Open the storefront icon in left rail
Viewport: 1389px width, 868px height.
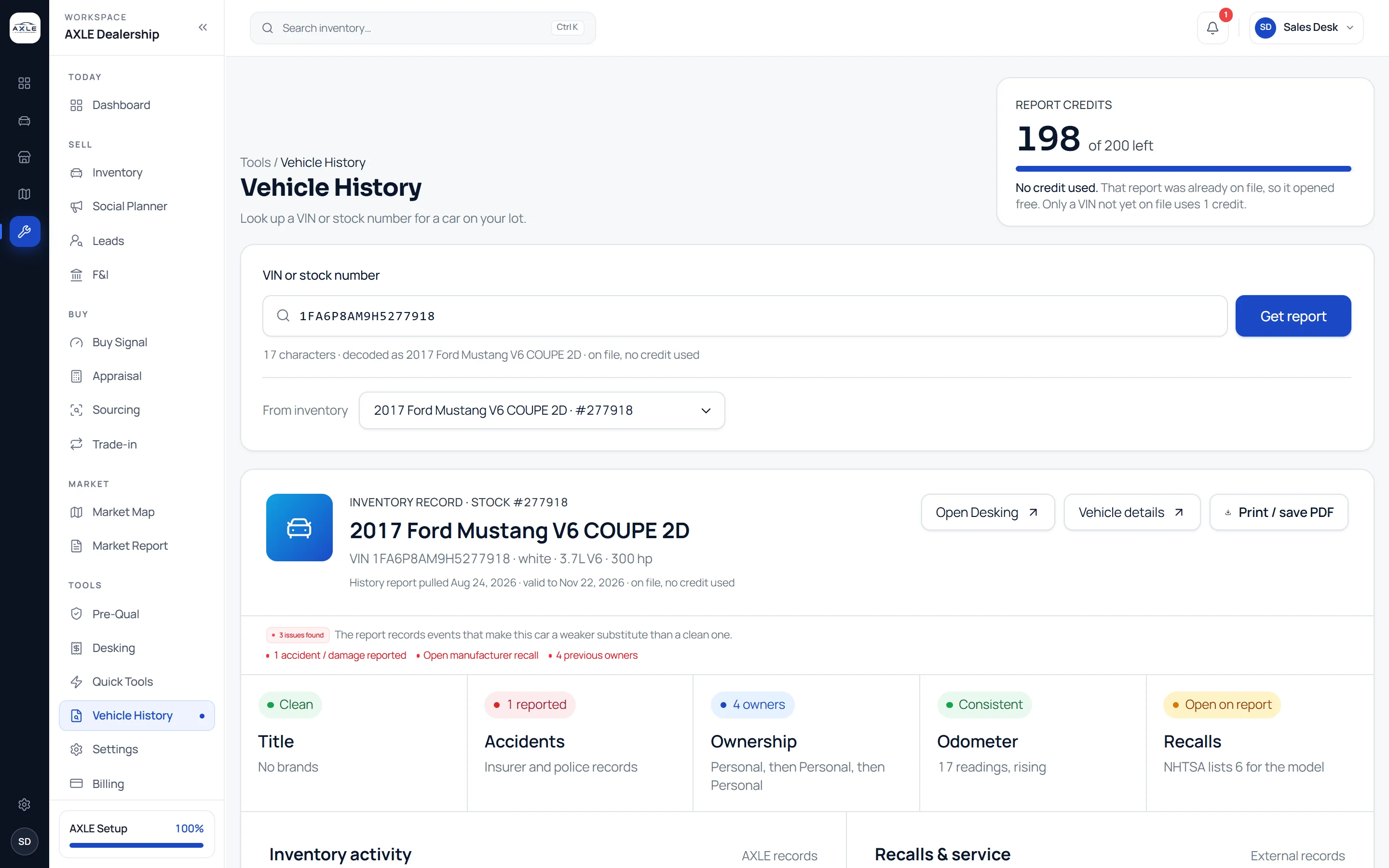(24, 157)
